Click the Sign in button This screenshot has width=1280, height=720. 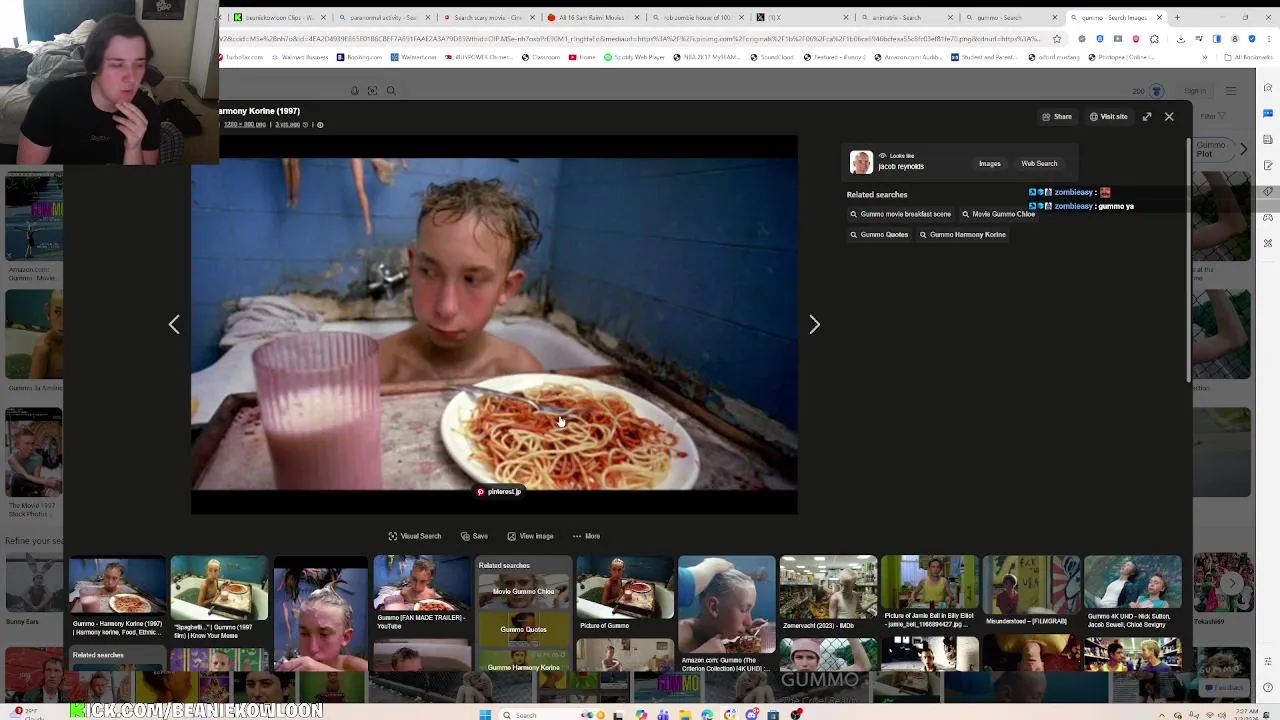1194,91
